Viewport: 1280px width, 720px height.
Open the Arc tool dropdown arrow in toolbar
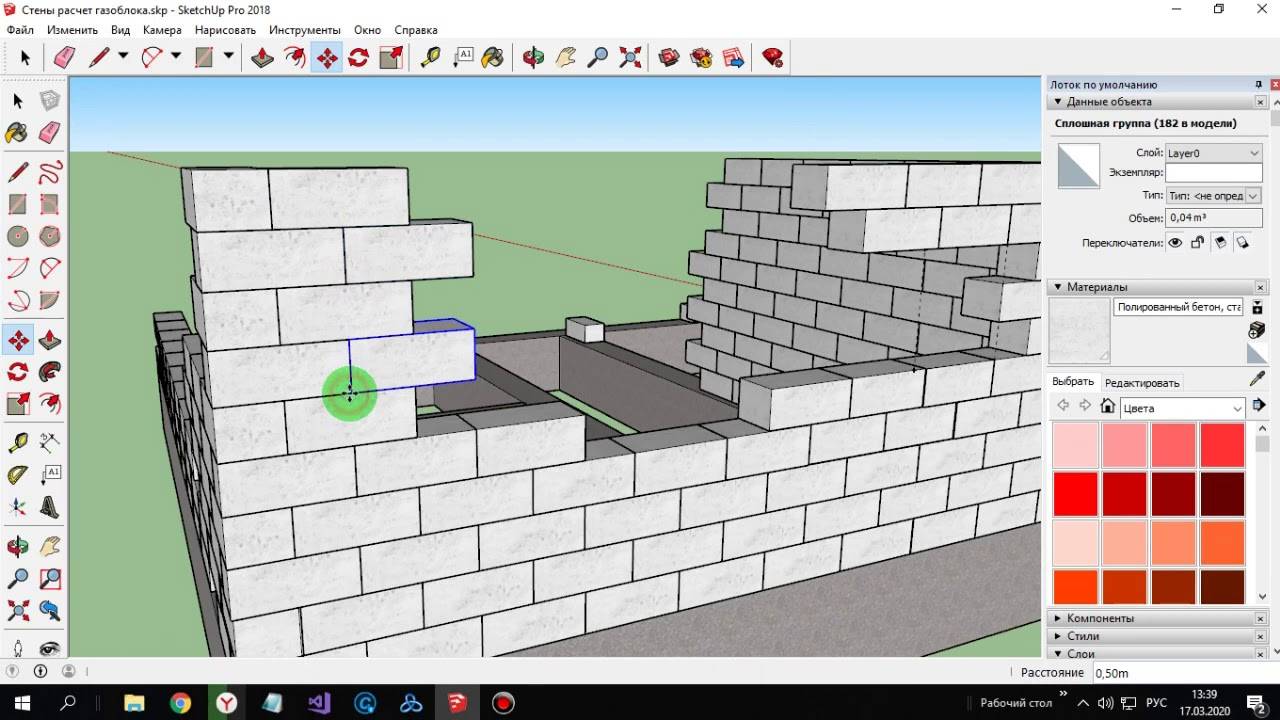coord(176,57)
